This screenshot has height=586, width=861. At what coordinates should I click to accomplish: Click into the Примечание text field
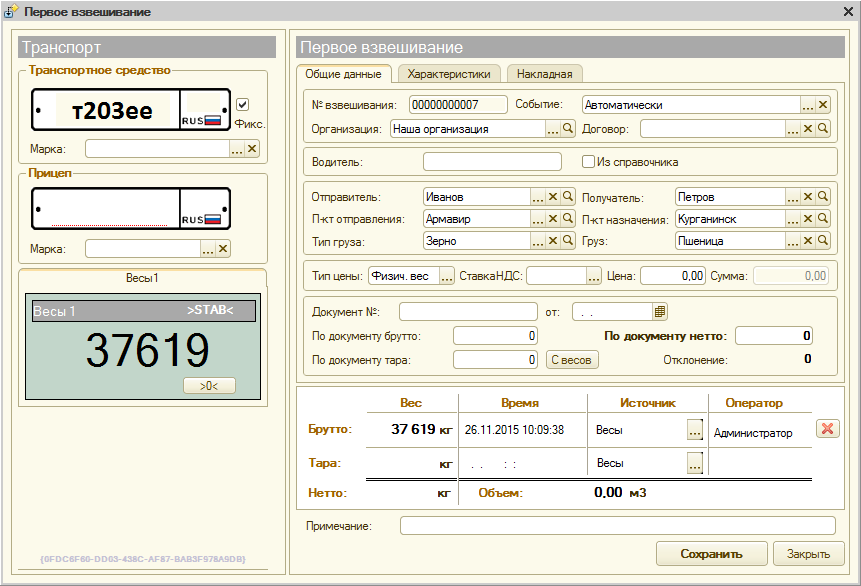(x=617, y=526)
